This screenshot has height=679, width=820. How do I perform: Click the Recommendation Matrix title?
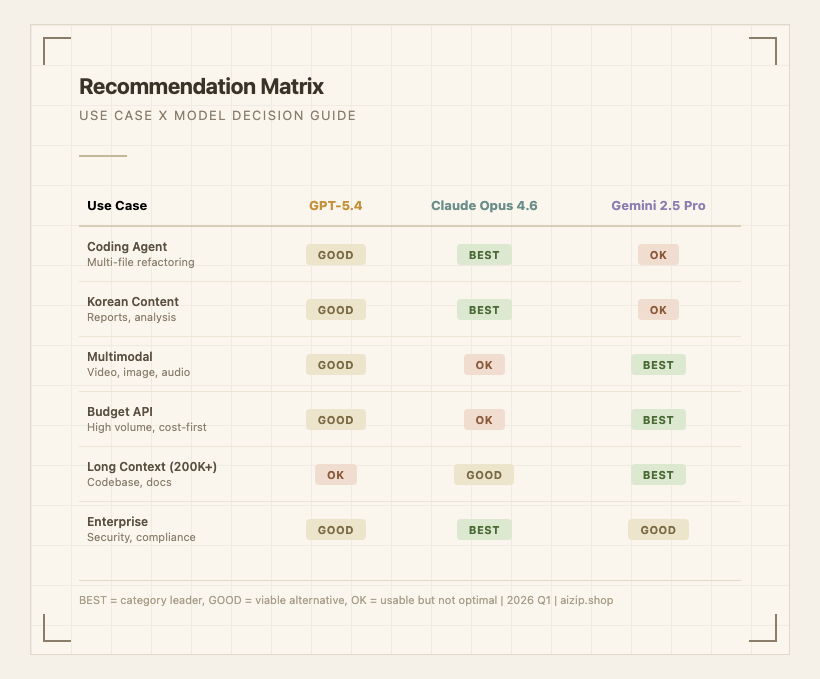click(x=201, y=87)
